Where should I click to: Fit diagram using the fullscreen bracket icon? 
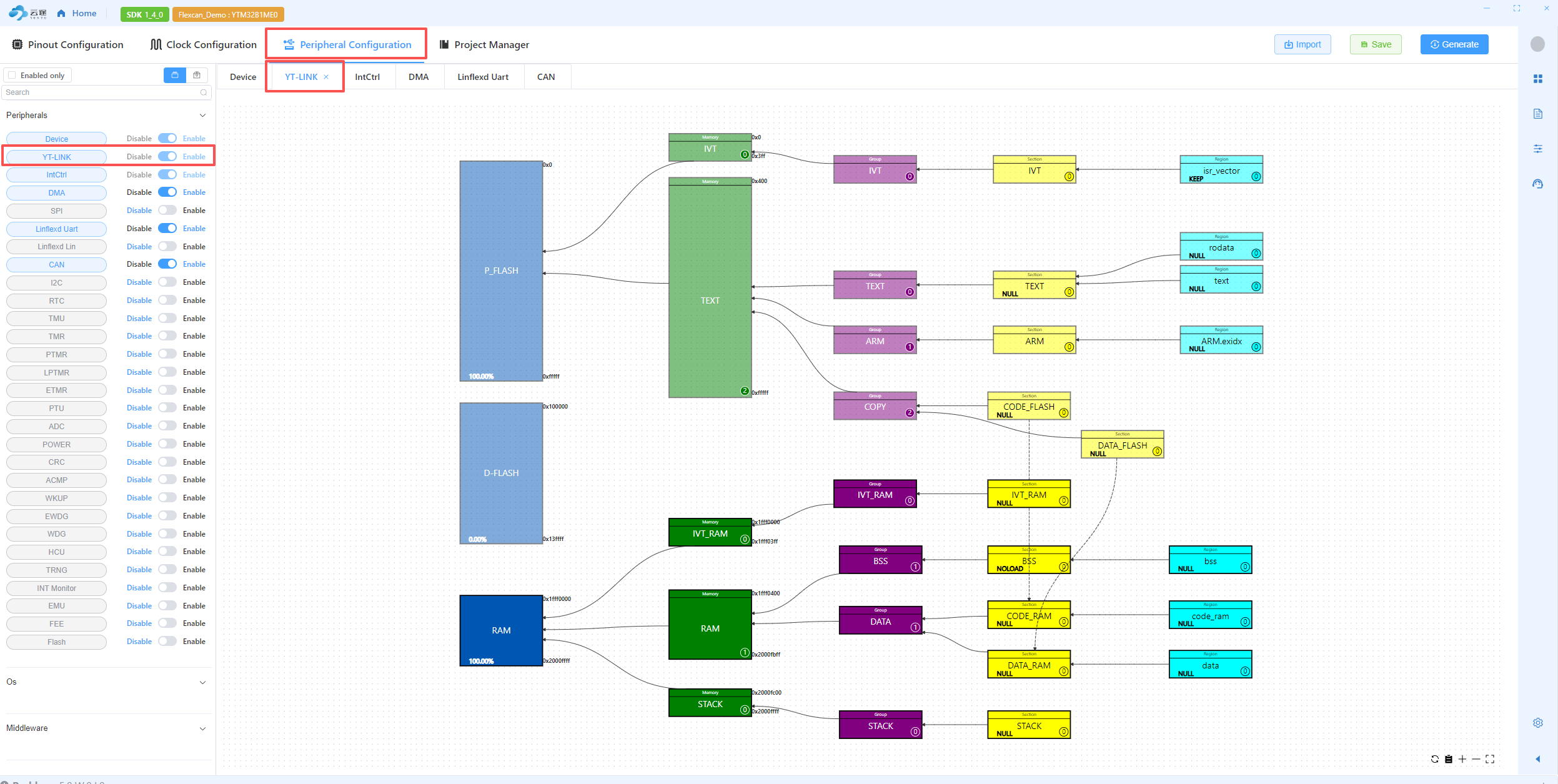[x=1490, y=759]
